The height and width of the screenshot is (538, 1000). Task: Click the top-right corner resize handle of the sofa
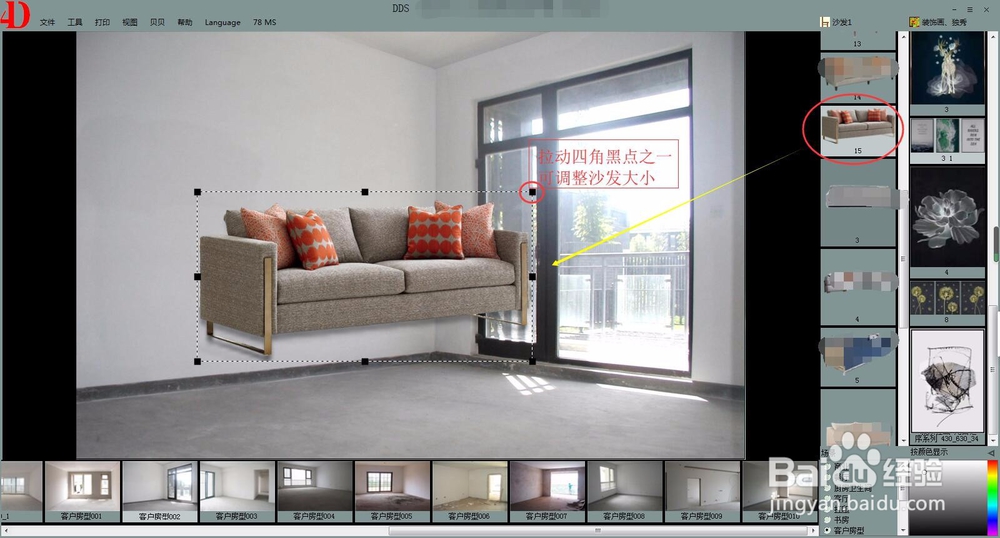click(x=533, y=192)
